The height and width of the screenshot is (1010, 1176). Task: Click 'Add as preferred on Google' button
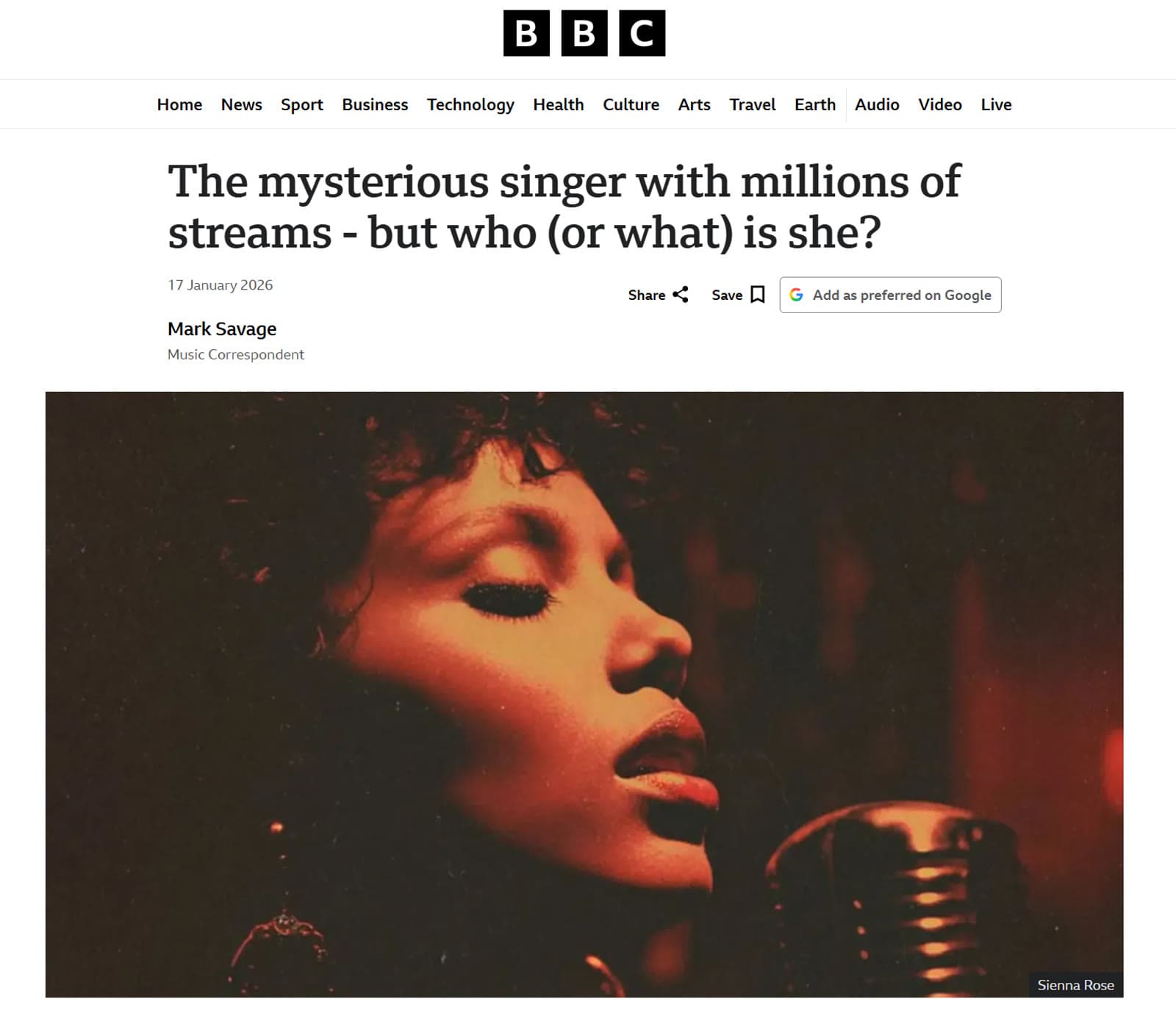[889, 295]
